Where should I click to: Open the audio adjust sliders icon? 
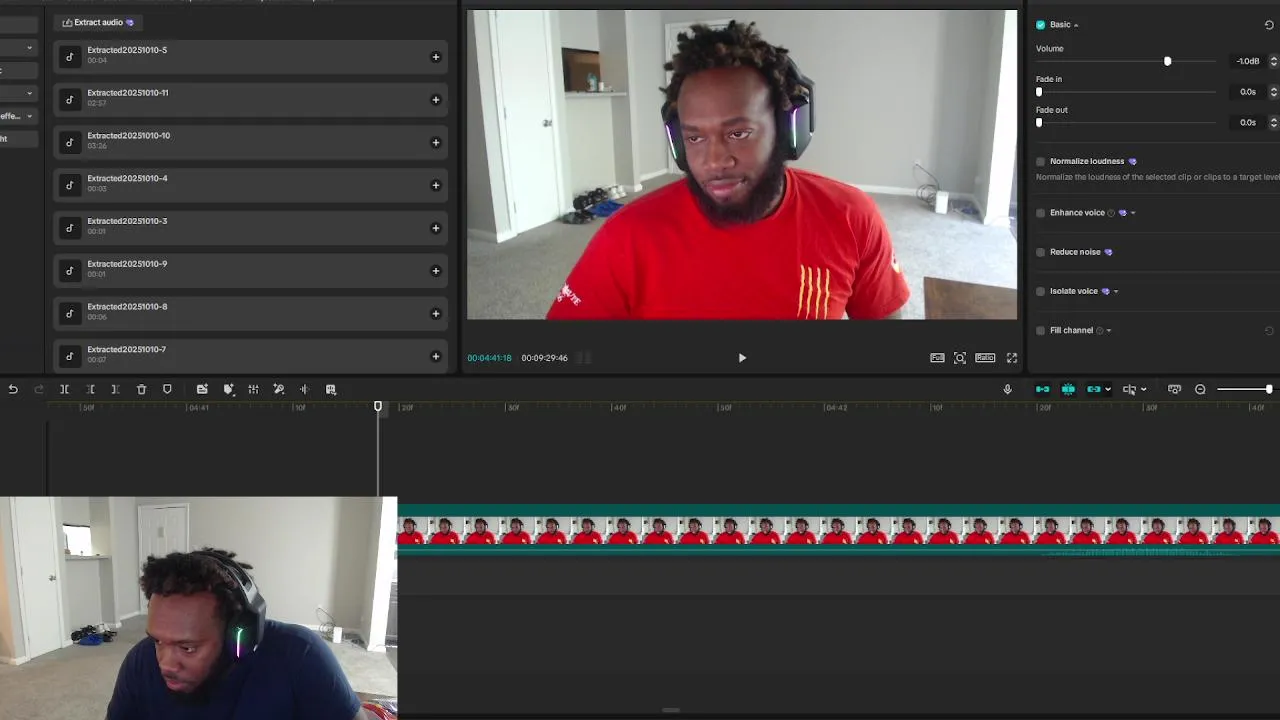[253, 389]
